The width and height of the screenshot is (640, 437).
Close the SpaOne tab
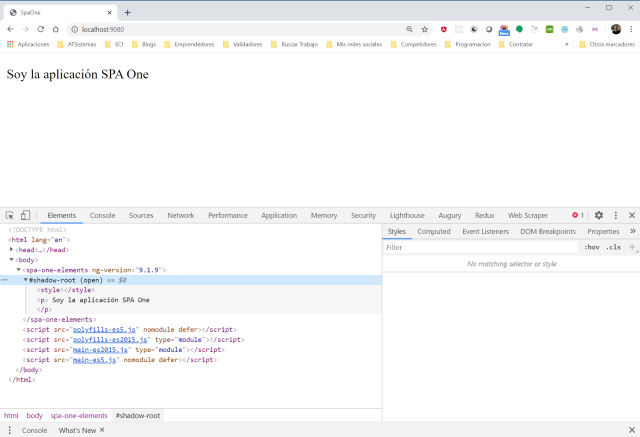[x=109, y=13]
